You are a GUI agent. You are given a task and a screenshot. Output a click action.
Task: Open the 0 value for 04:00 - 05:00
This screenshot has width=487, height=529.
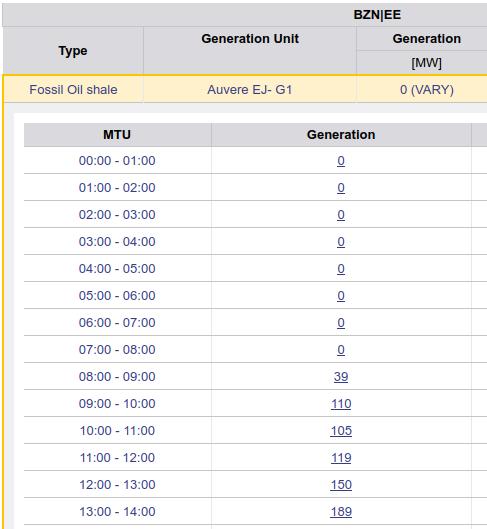coord(341,269)
